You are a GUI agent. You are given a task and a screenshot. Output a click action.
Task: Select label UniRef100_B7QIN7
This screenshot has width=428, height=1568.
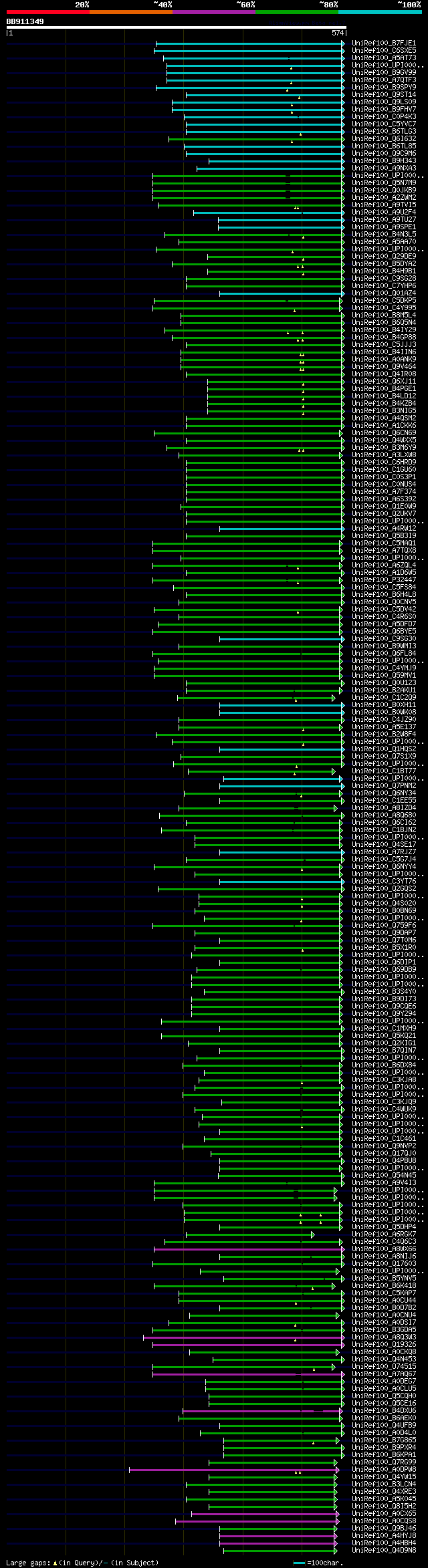pos(384,1050)
